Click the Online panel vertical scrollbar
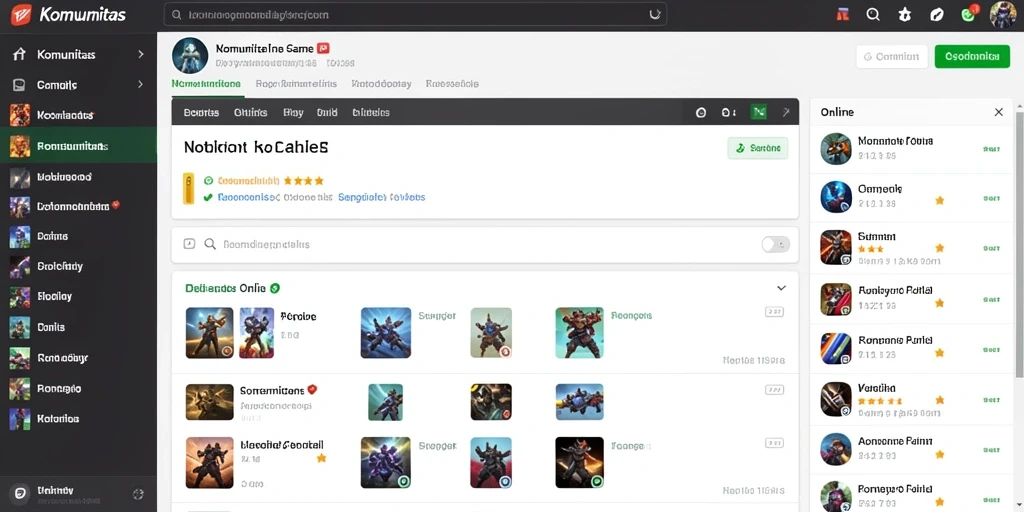1024x512 pixels. coord(1019,244)
